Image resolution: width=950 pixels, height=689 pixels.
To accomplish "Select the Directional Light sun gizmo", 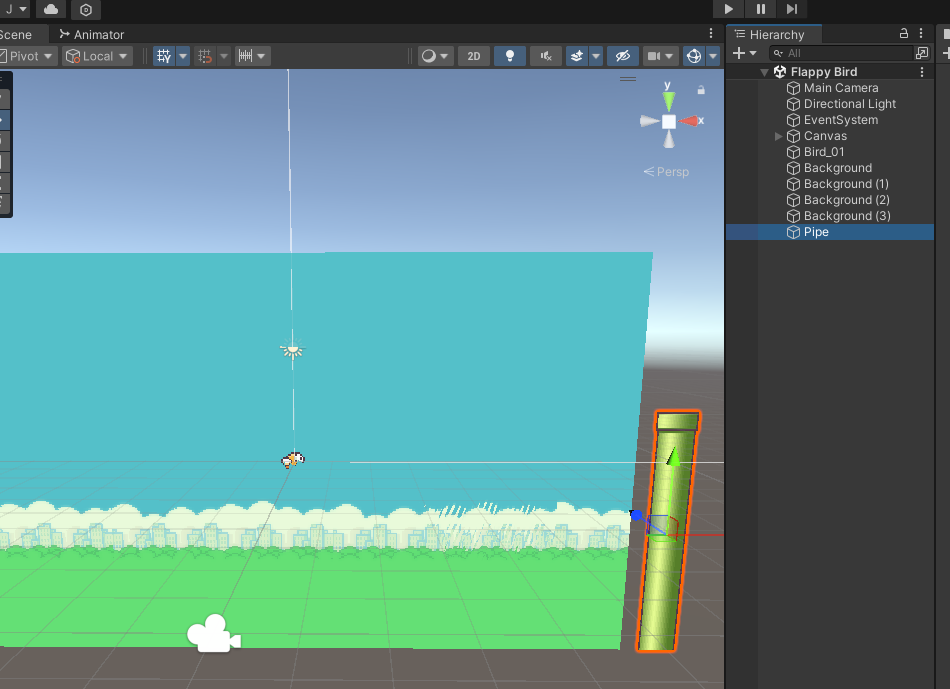I will click(x=293, y=350).
